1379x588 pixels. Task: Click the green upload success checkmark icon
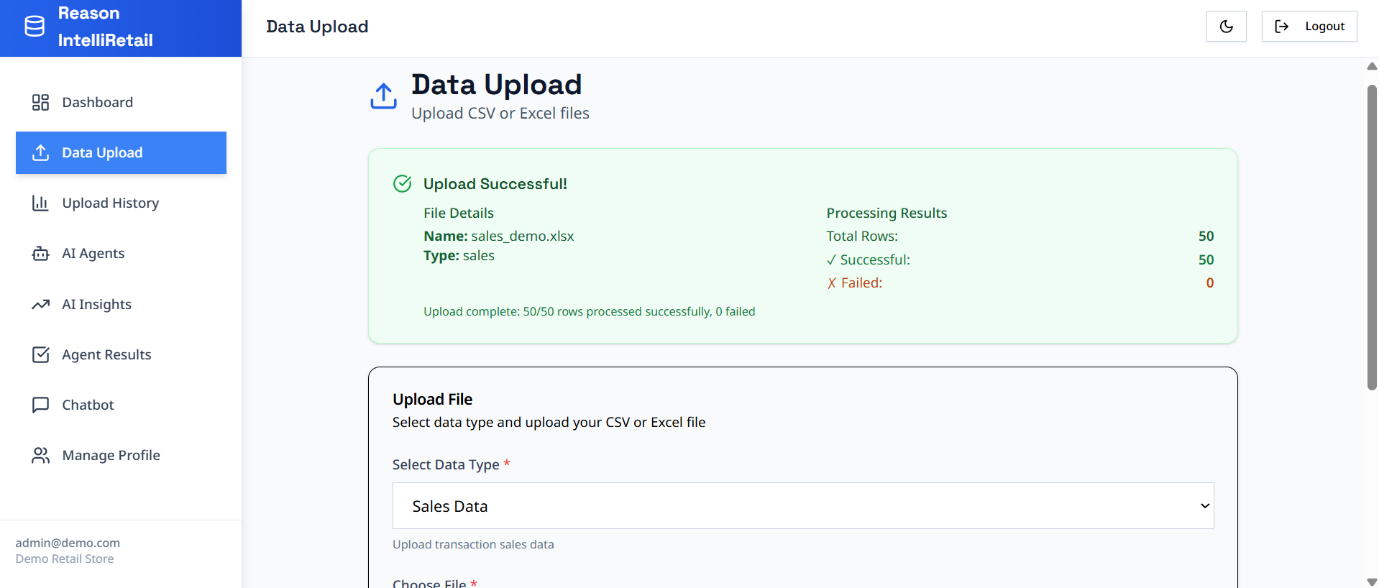402,183
